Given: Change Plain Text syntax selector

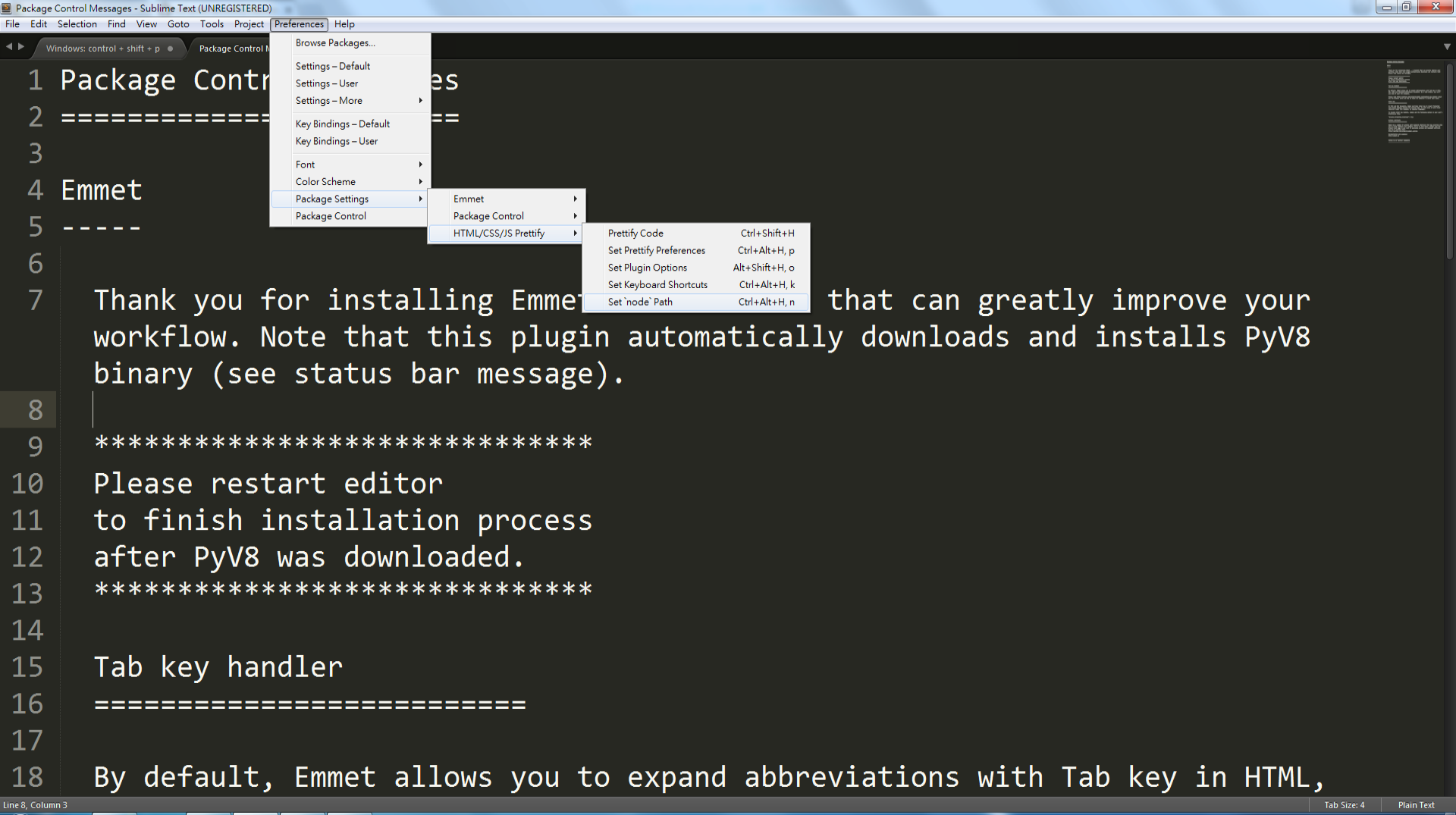Looking at the screenshot, I should (1416, 805).
